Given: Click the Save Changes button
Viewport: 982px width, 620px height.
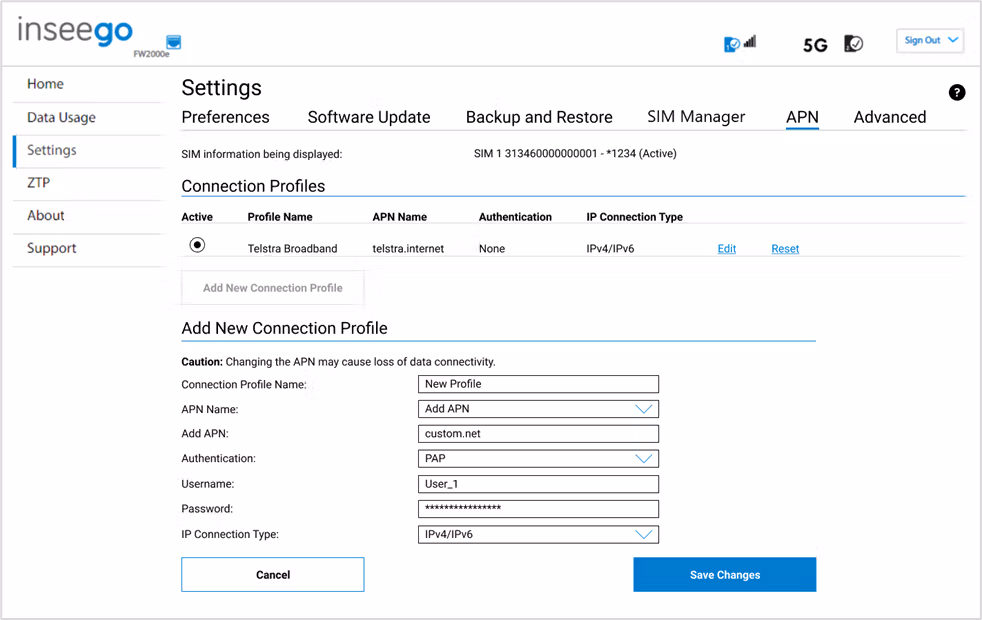Looking at the screenshot, I should [x=725, y=574].
